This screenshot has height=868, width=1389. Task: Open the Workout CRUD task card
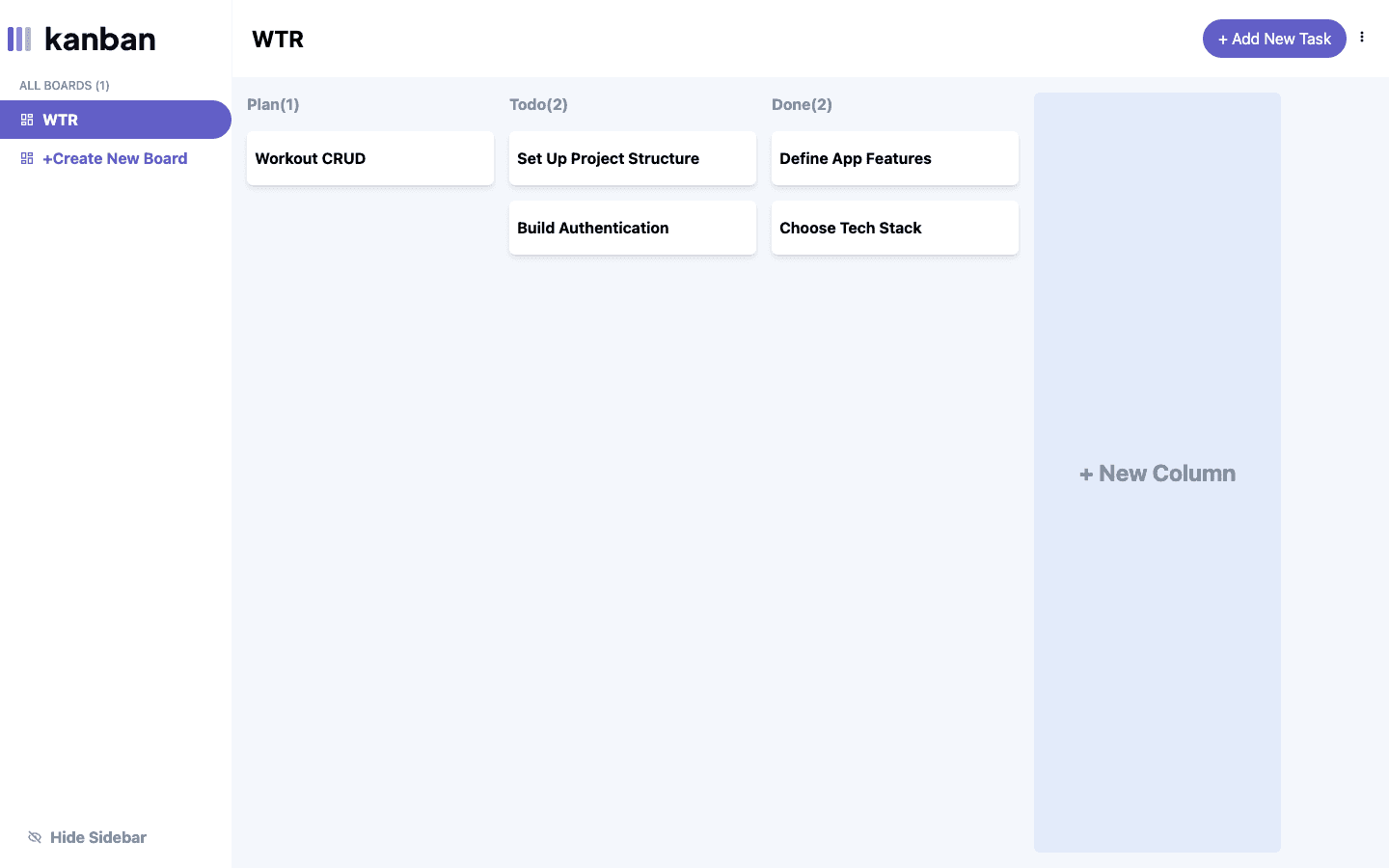click(x=370, y=158)
